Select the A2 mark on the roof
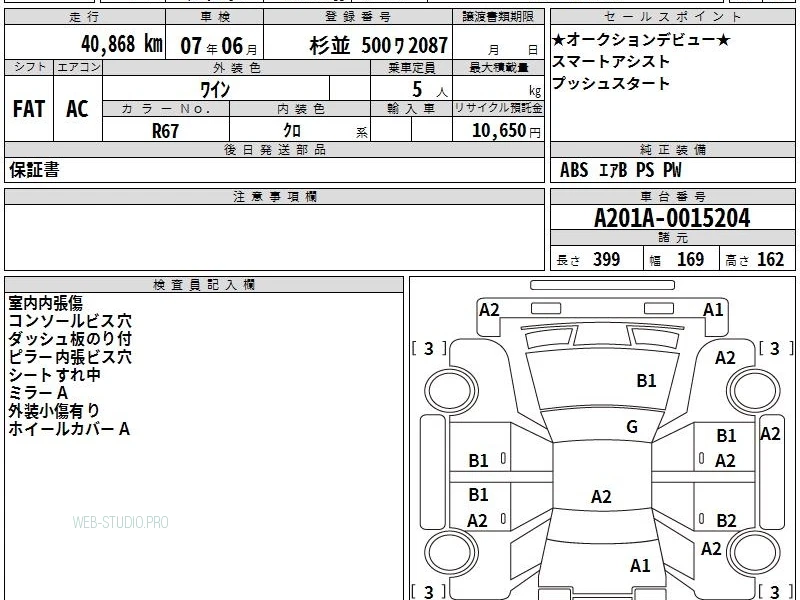Image resolution: width=800 pixels, height=600 pixels. tap(601, 497)
